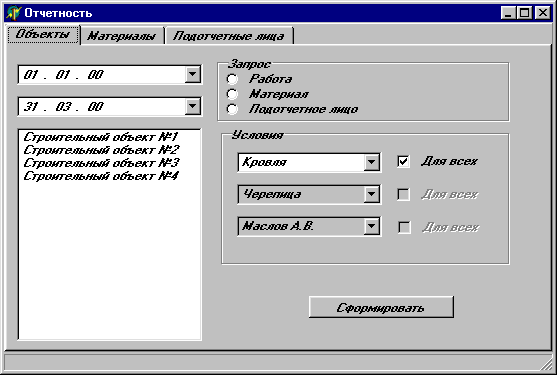The width and height of the screenshot is (557, 375).
Task: Open the end date 31.03.00 dropdown arrow
Action: [x=193, y=106]
